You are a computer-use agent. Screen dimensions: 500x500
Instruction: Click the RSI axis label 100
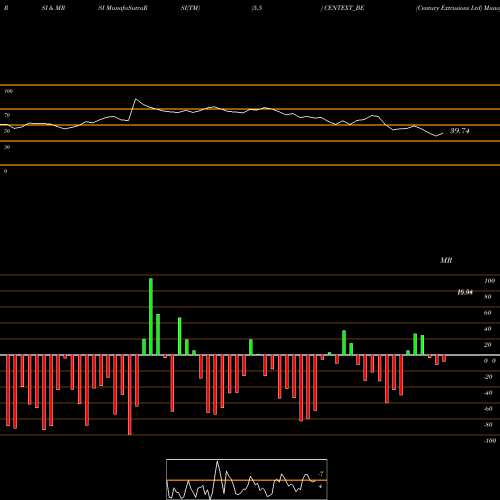coord(8,91)
